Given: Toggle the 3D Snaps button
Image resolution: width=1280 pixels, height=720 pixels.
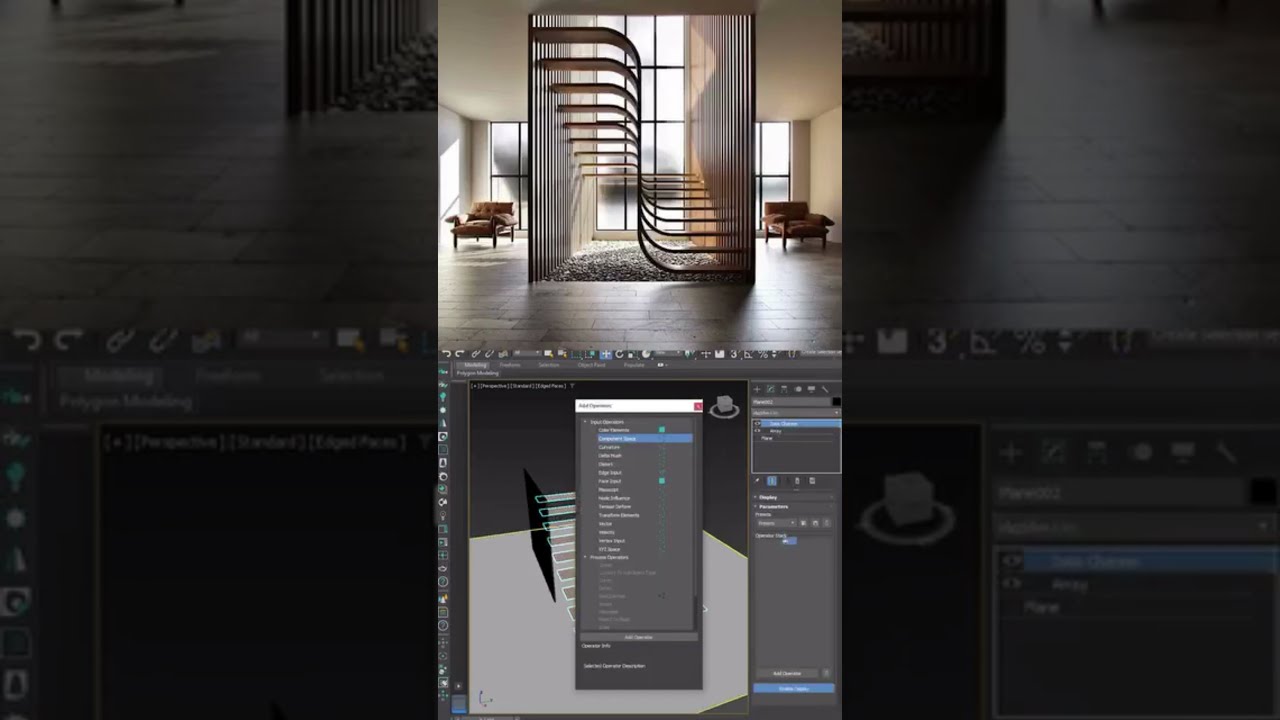Looking at the screenshot, I should 733,354.
